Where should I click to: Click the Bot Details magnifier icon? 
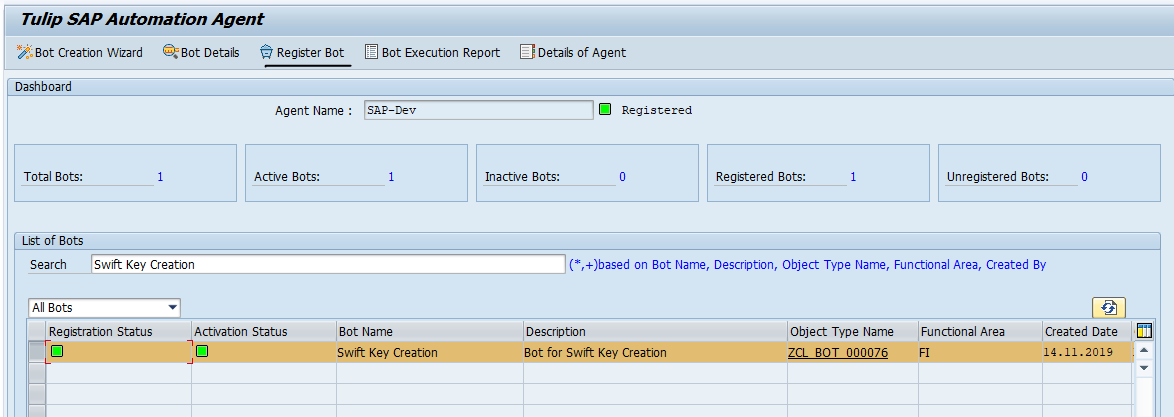(x=171, y=52)
